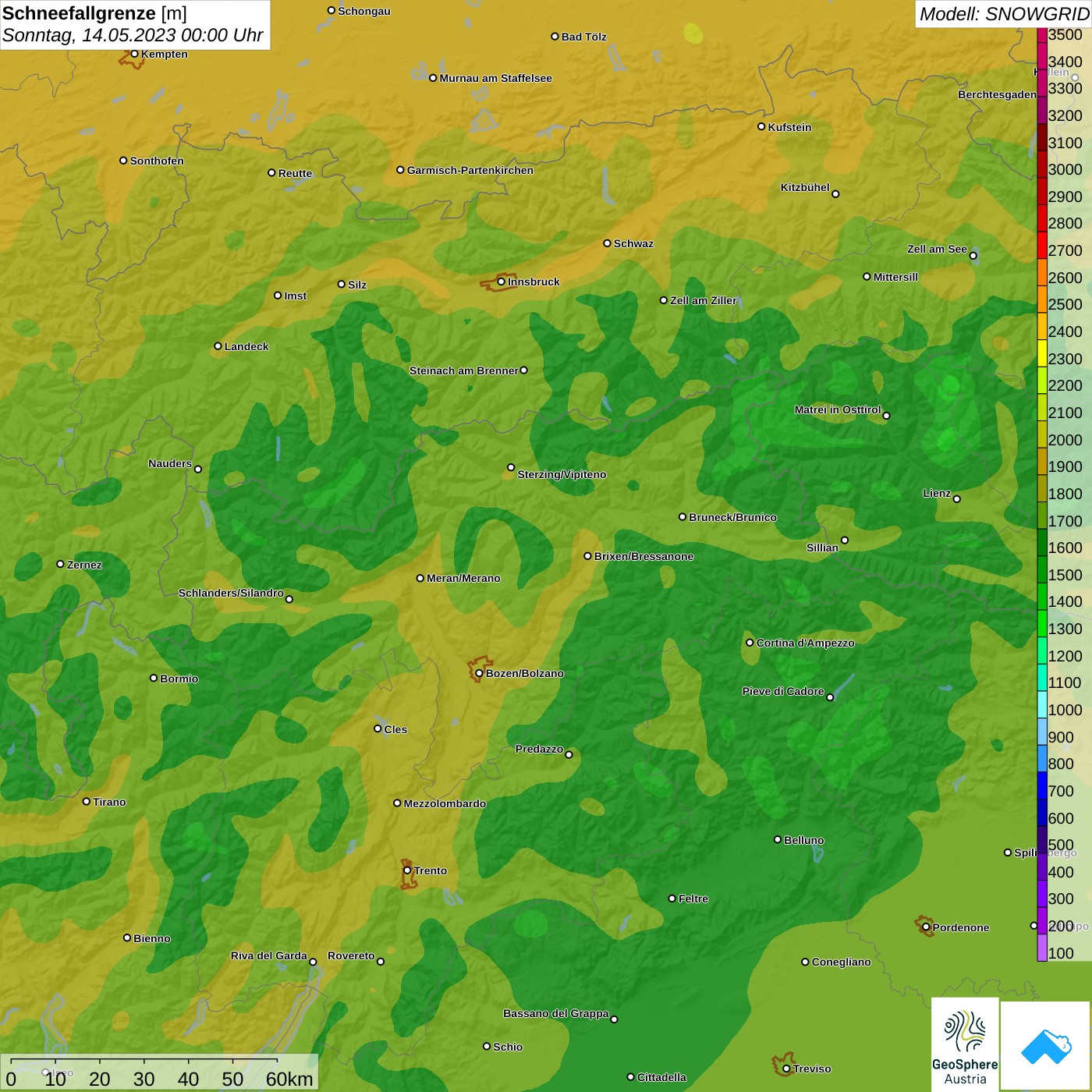Click the Meran/Merano map label
Image resolution: width=1092 pixels, height=1092 pixels.
463,578
